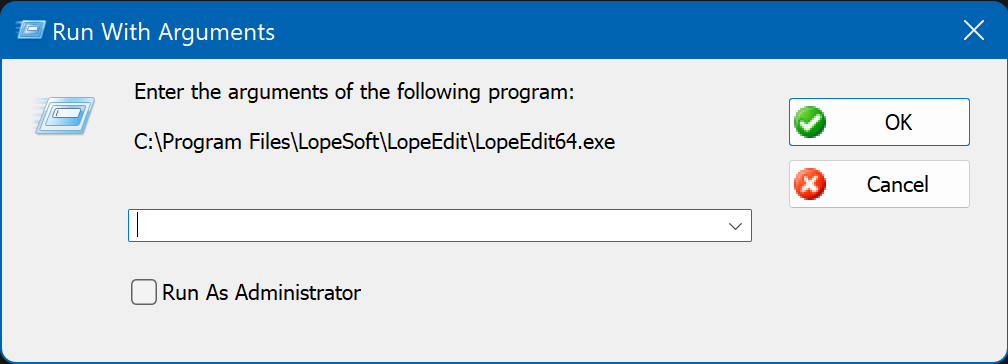1008x364 pixels.
Task: Close the Run With Arguments dialog
Action: tap(974, 30)
